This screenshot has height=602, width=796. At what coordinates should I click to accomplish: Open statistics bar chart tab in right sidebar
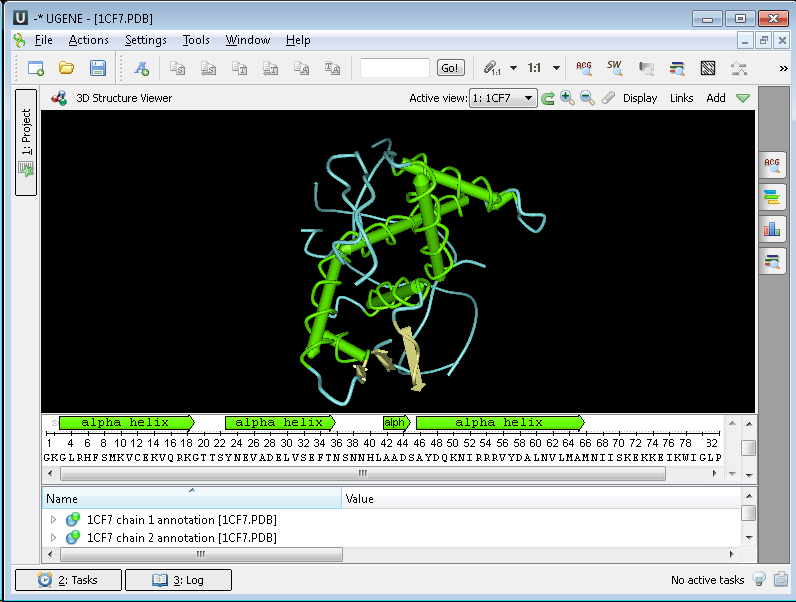(x=772, y=229)
